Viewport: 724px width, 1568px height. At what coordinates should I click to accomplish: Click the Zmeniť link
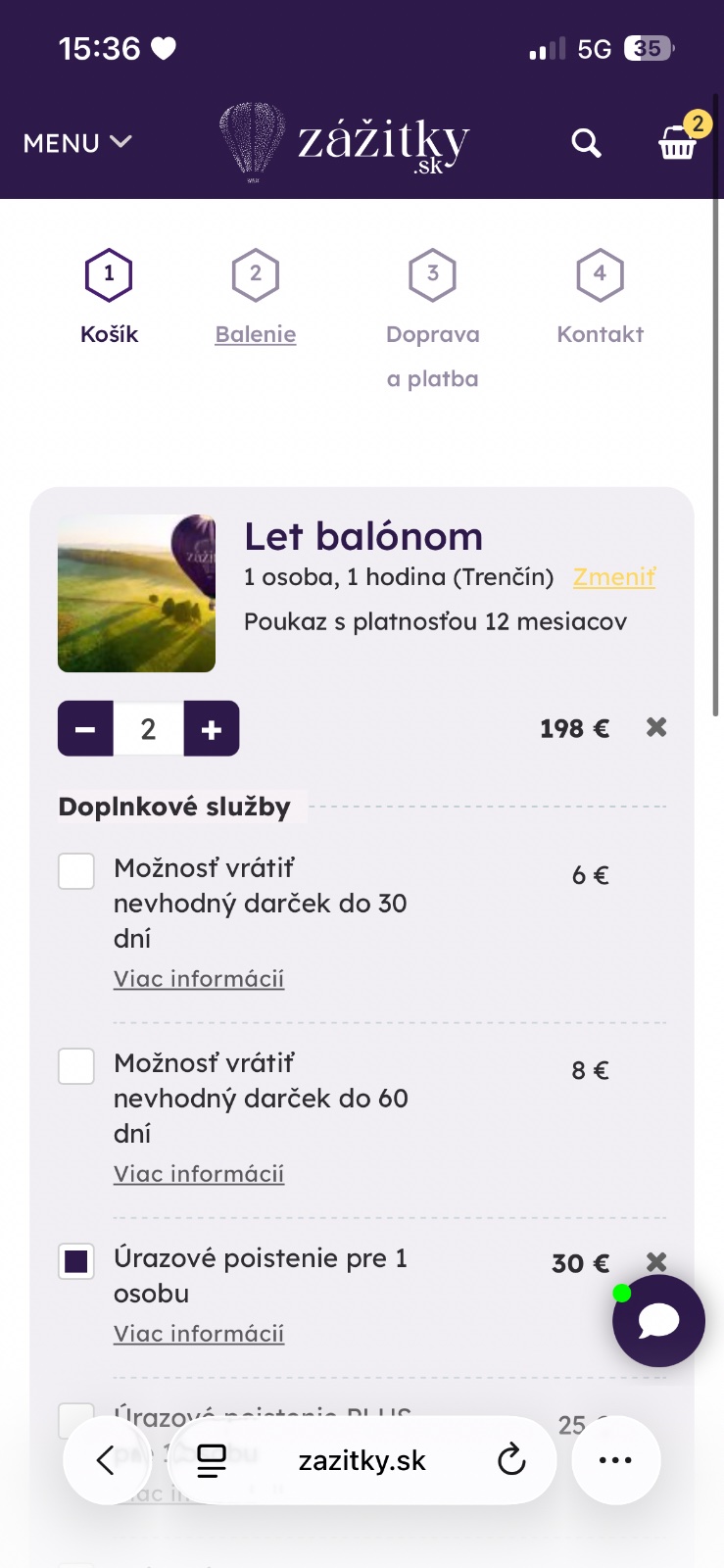point(614,577)
